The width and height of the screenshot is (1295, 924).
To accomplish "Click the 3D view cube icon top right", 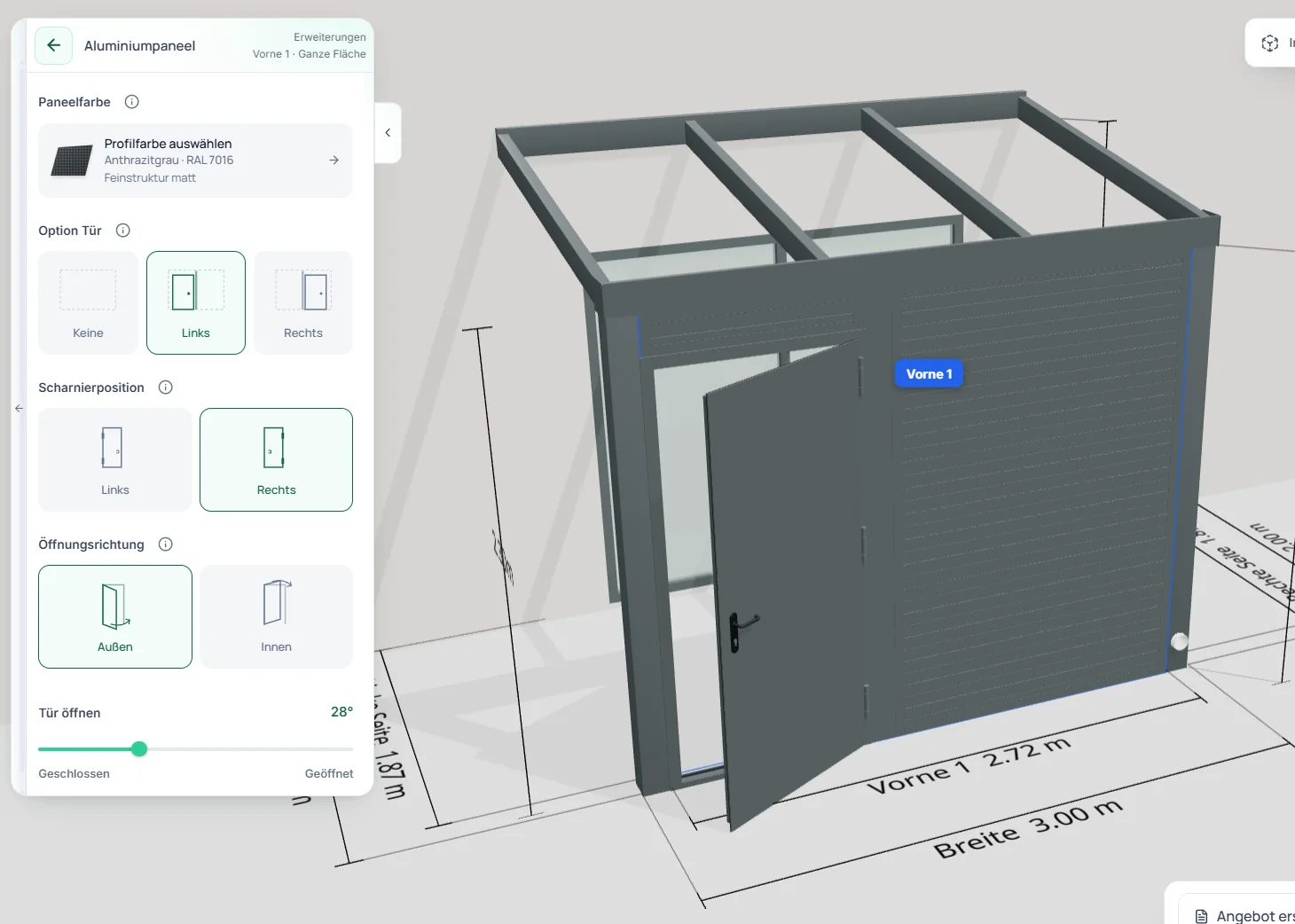I will pyautogui.click(x=1270, y=43).
